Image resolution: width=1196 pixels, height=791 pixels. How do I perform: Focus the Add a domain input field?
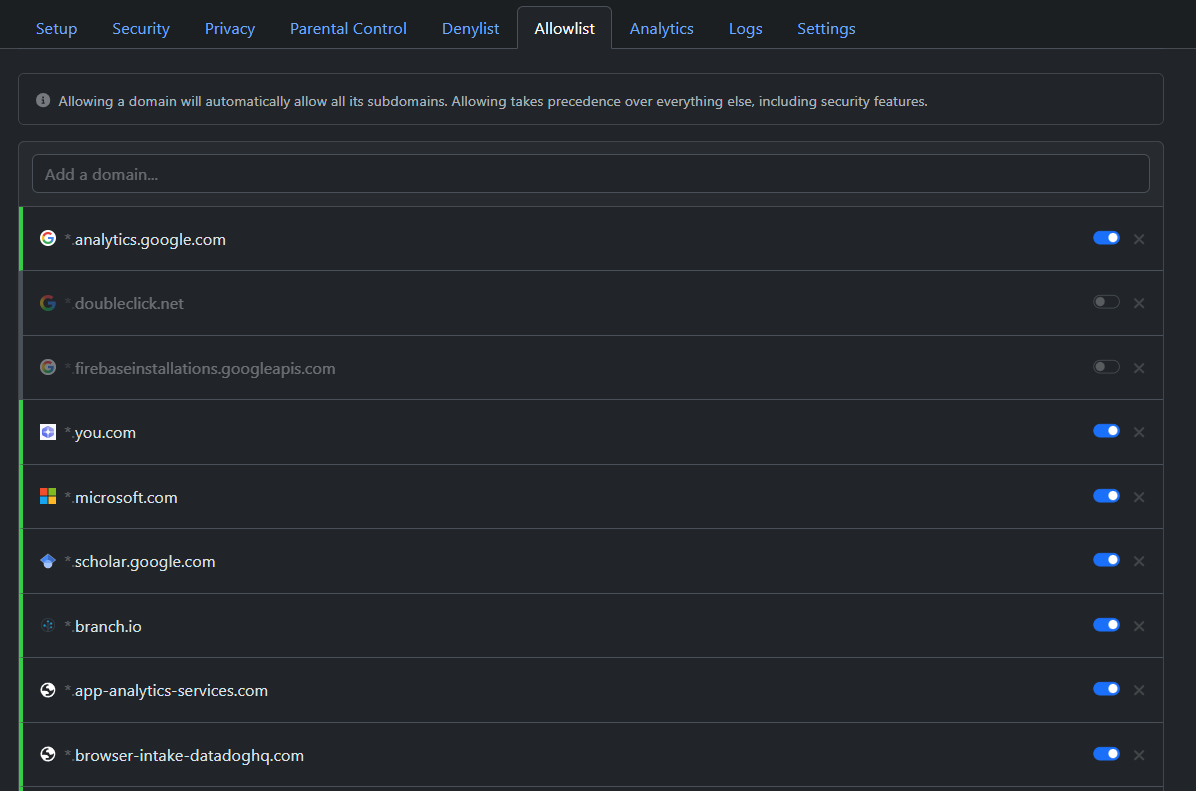click(x=590, y=174)
